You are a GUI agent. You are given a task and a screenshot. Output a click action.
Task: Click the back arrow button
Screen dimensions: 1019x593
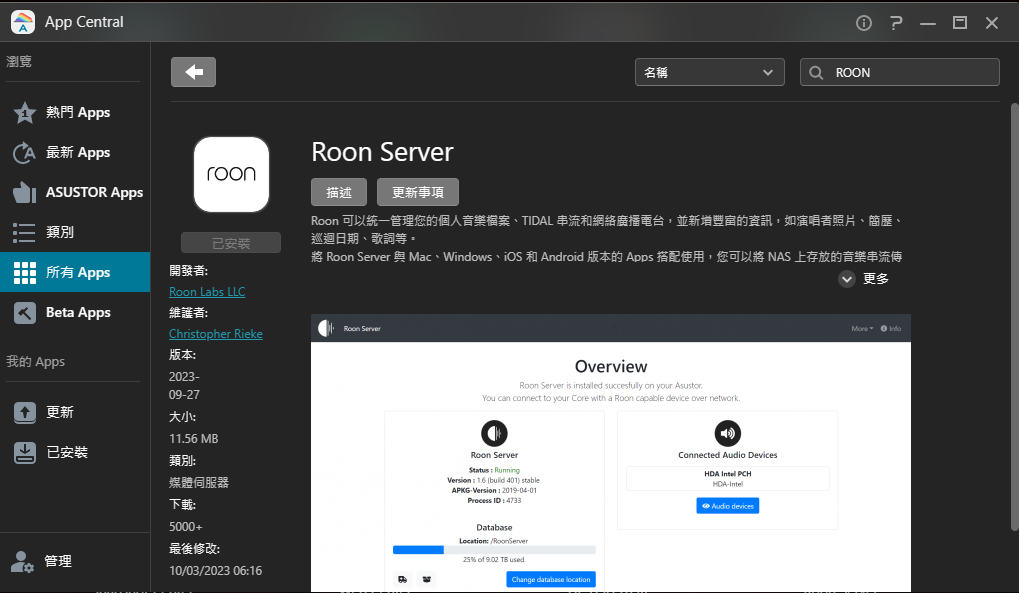[193, 72]
